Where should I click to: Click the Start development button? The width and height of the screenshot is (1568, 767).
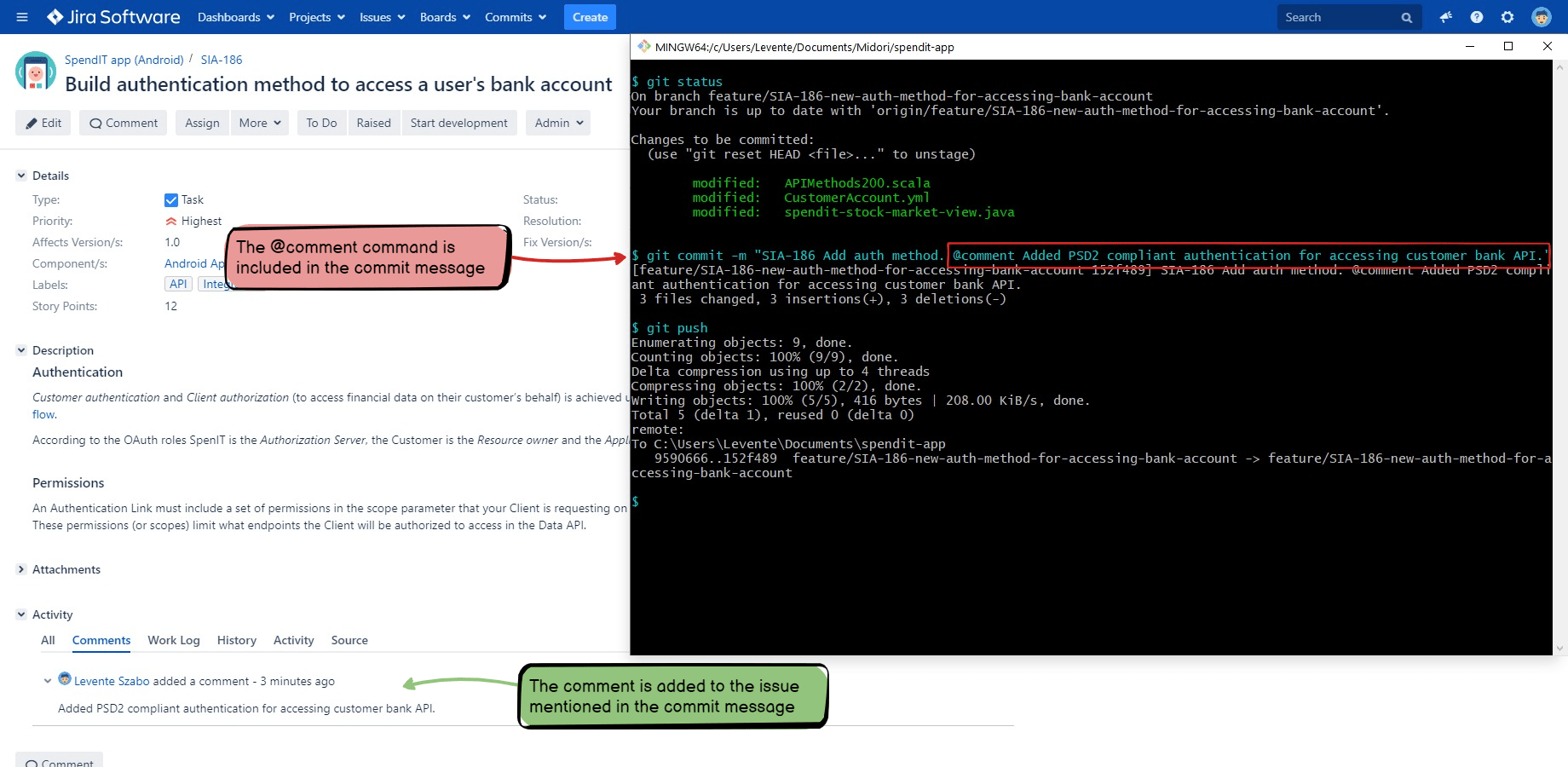coord(458,123)
